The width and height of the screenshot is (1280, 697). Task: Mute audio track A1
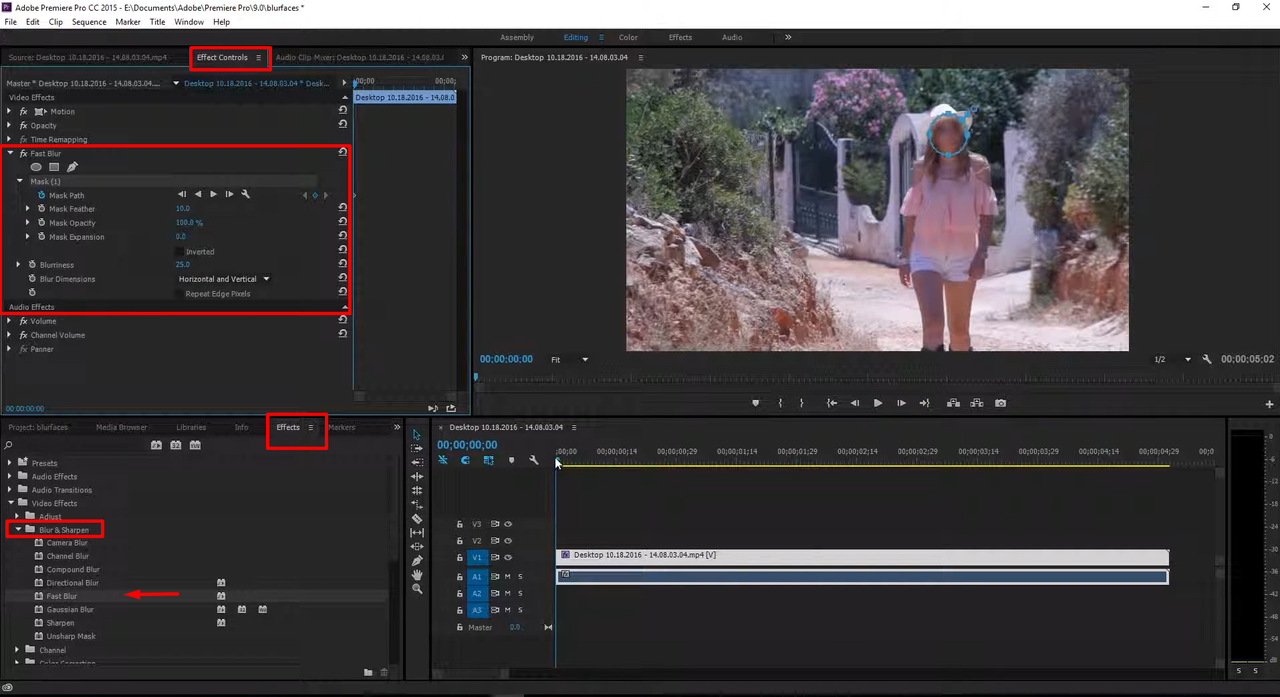pos(507,576)
